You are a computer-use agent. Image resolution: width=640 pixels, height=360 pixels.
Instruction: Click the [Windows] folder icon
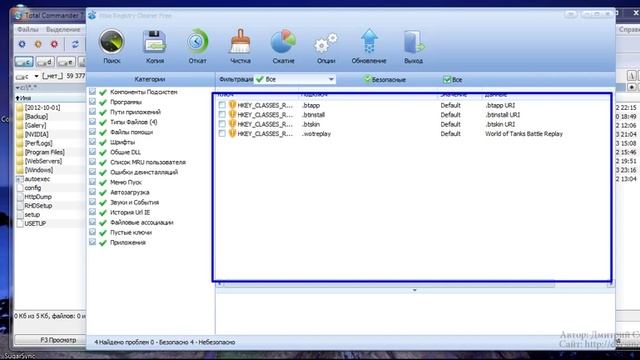[x=20, y=170]
